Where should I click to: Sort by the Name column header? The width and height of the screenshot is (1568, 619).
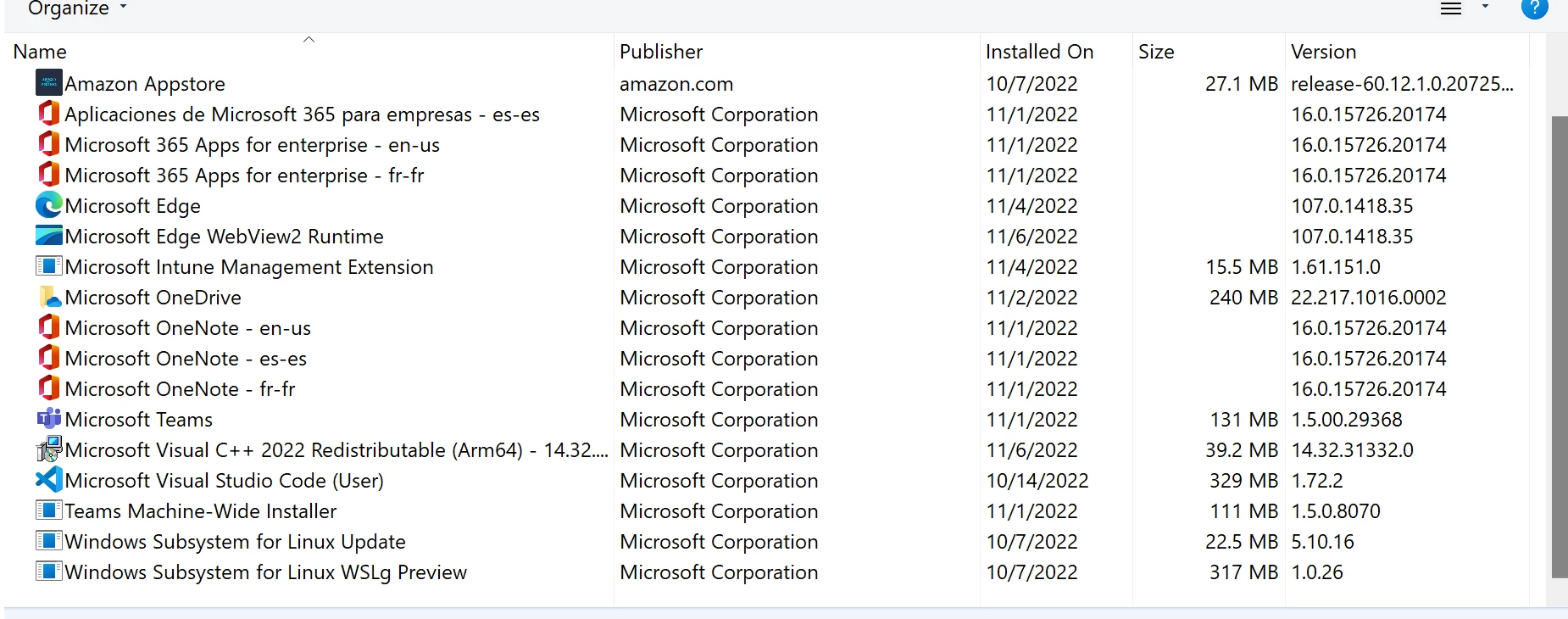pos(40,52)
